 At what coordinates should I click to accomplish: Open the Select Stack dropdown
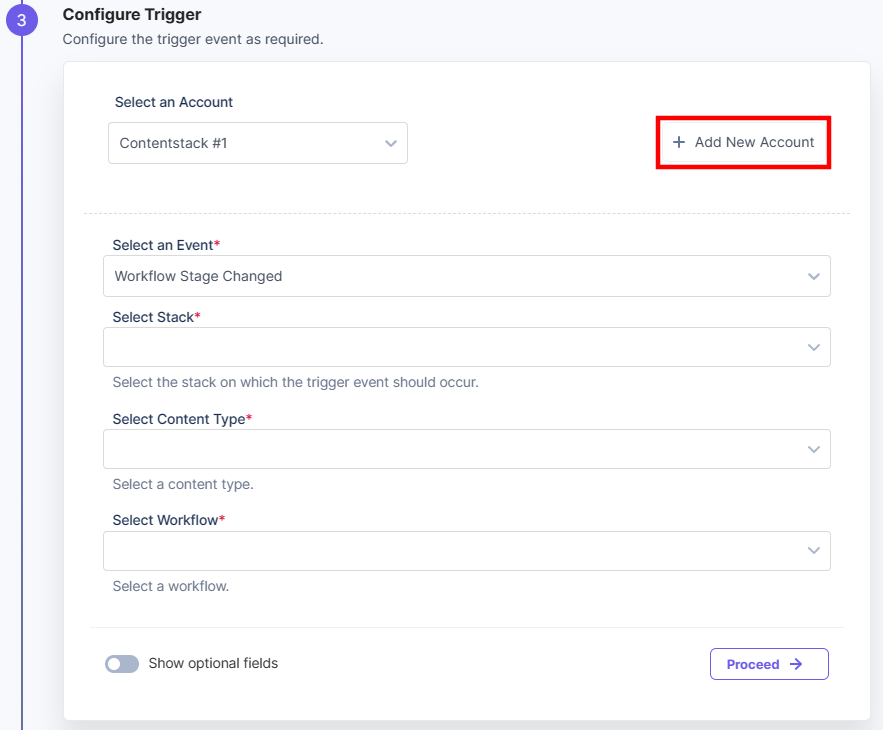point(467,347)
